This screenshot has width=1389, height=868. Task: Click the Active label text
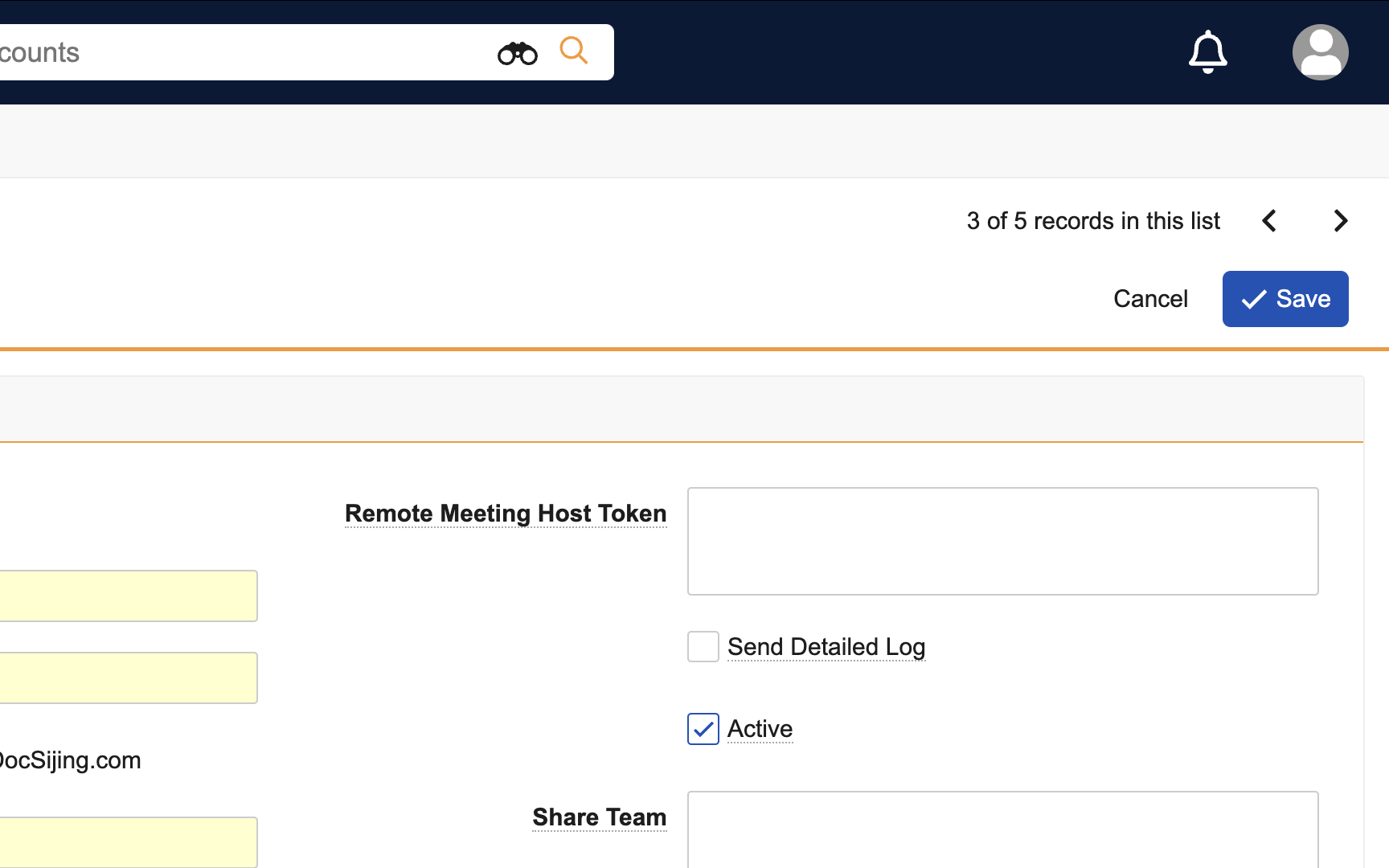760,729
